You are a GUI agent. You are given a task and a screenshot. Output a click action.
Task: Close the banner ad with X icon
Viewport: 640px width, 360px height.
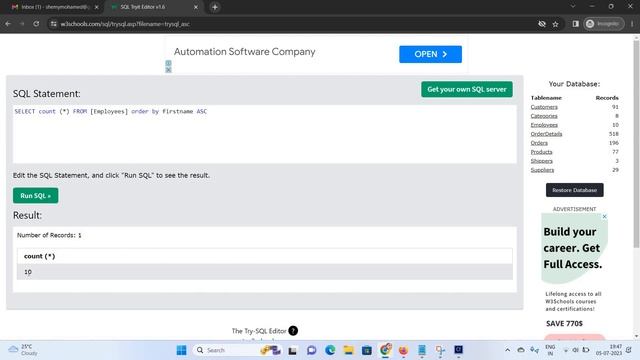168,70
